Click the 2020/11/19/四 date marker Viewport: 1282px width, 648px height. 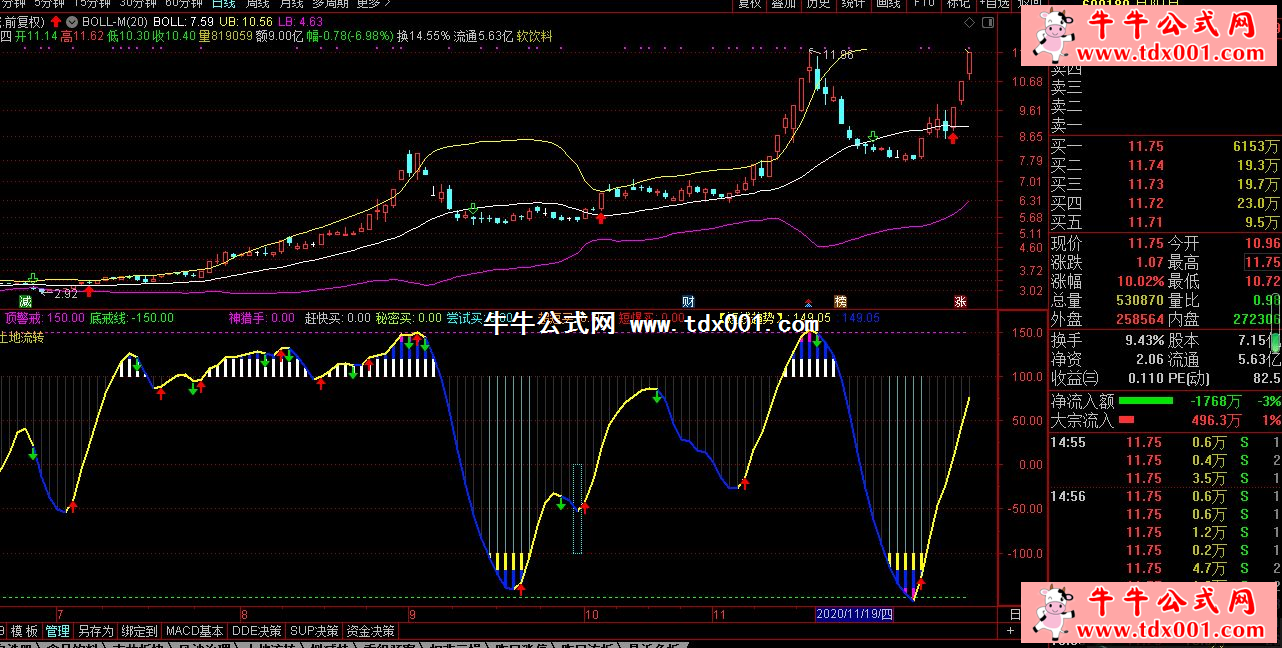tap(853, 614)
